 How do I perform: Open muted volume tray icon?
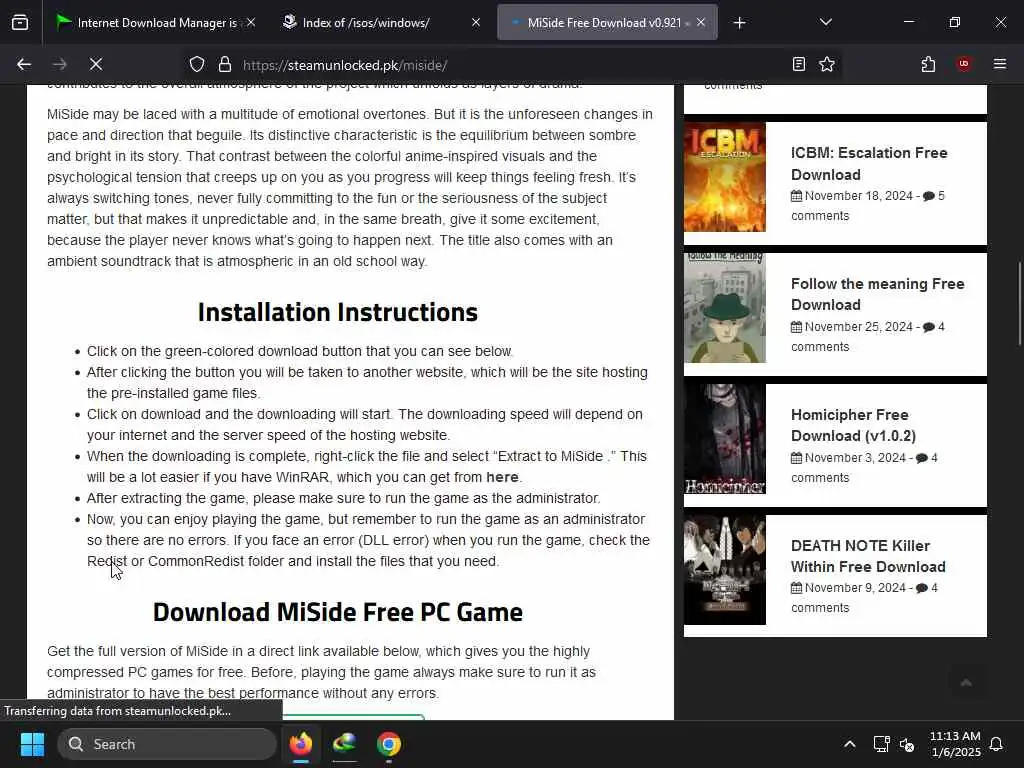(x=907, y=744)
